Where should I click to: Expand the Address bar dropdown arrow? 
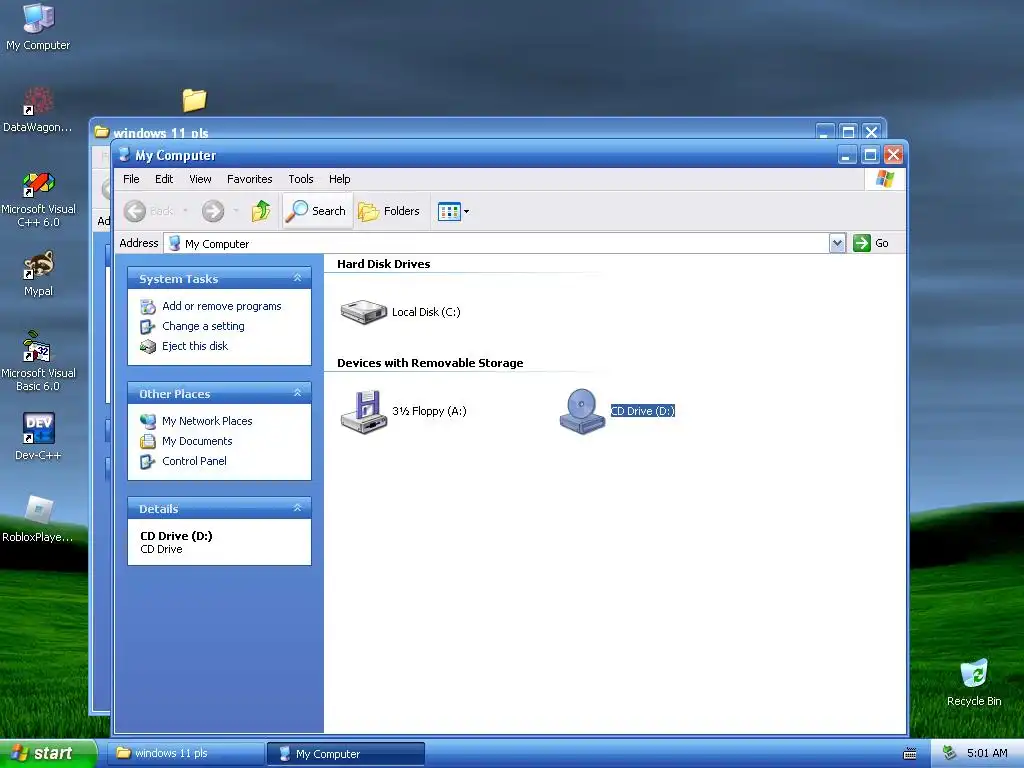click(x=838, y=244)
